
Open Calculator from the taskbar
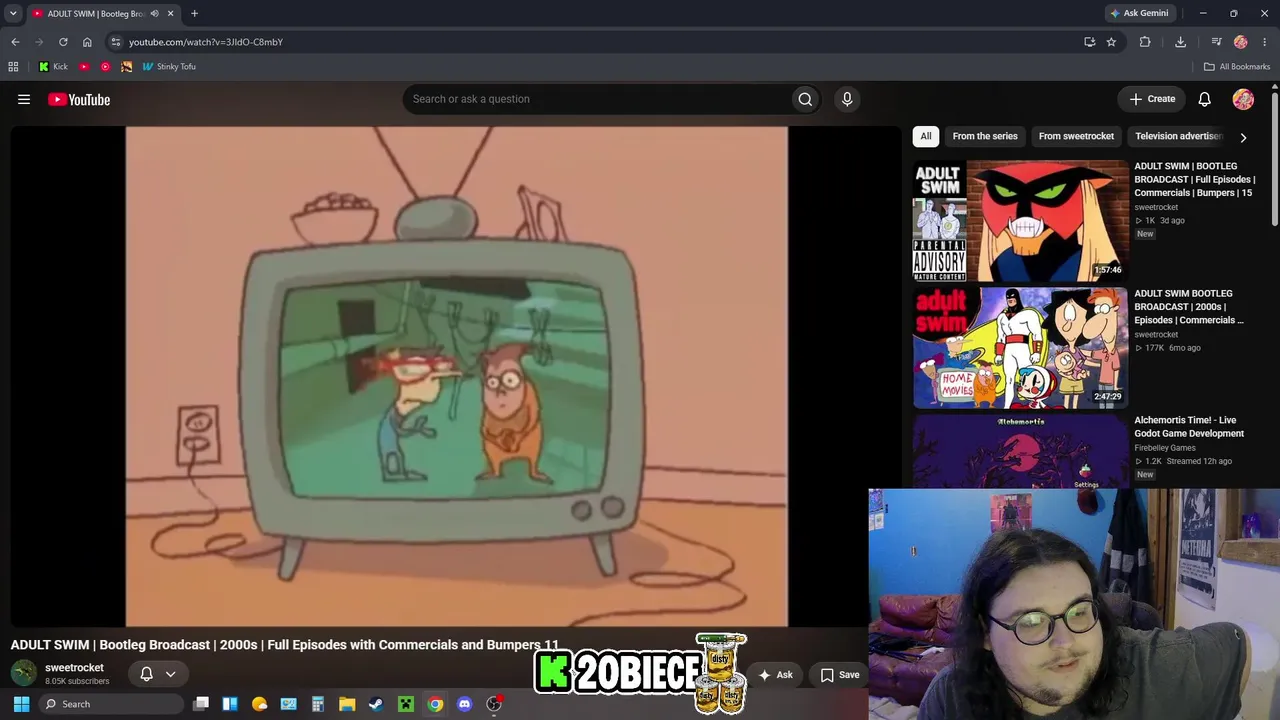pyautogui.click(x=318, y=704)
